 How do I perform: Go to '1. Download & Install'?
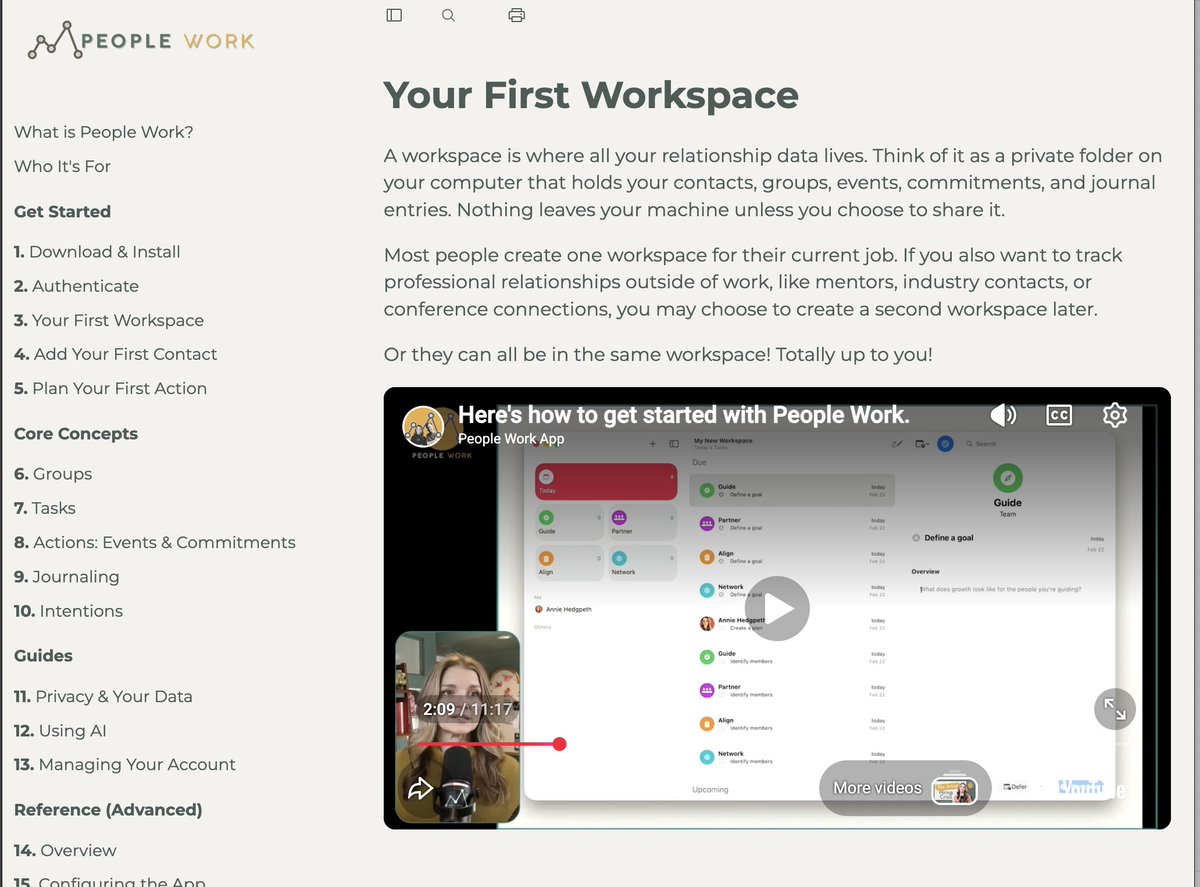pos(97,252)
